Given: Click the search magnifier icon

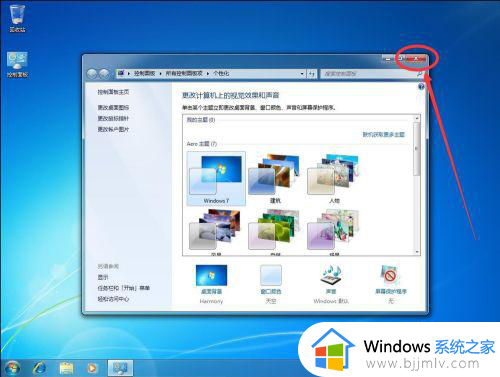Looking at the screenshot, I should [x=420, y=74].
